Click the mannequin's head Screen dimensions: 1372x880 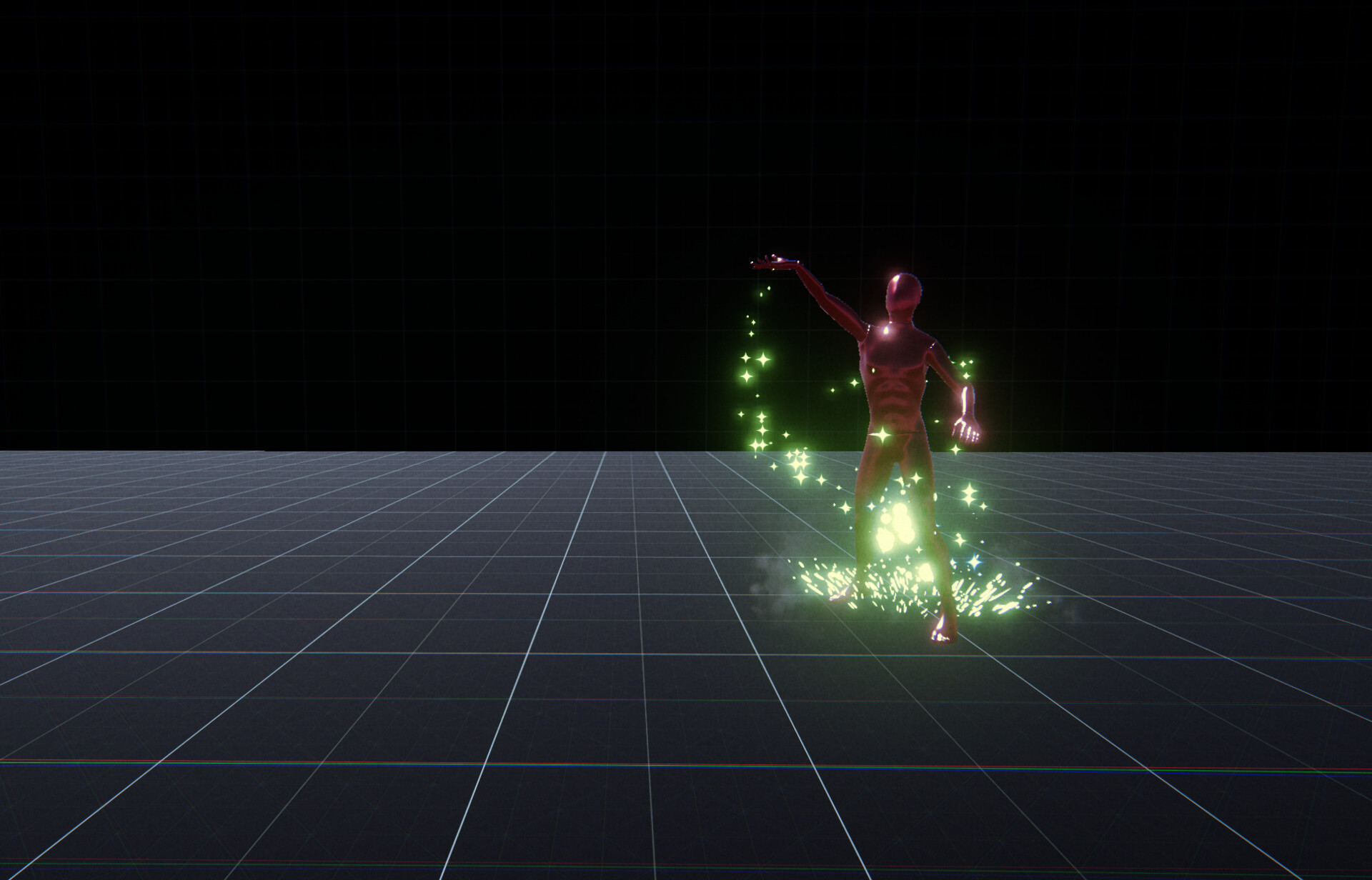[903, 294]
